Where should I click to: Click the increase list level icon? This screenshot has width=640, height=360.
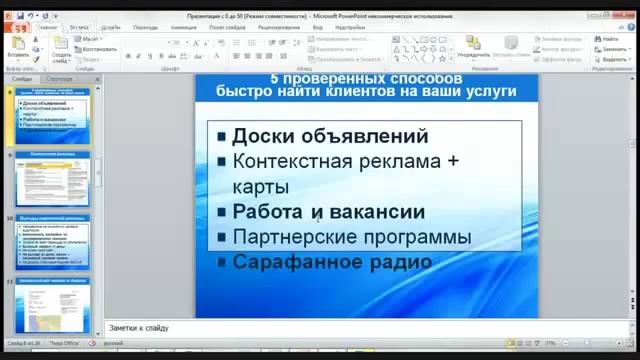(x=282, y=43)
